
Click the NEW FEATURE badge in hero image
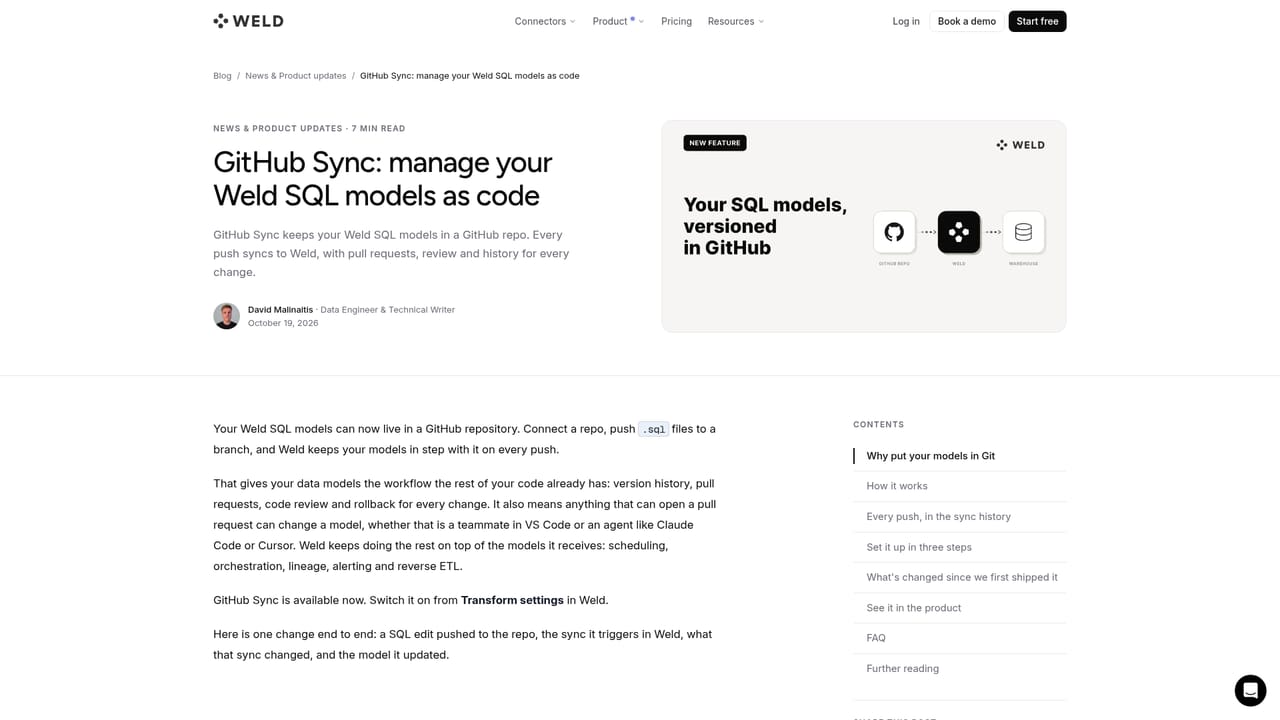point(715,143)
